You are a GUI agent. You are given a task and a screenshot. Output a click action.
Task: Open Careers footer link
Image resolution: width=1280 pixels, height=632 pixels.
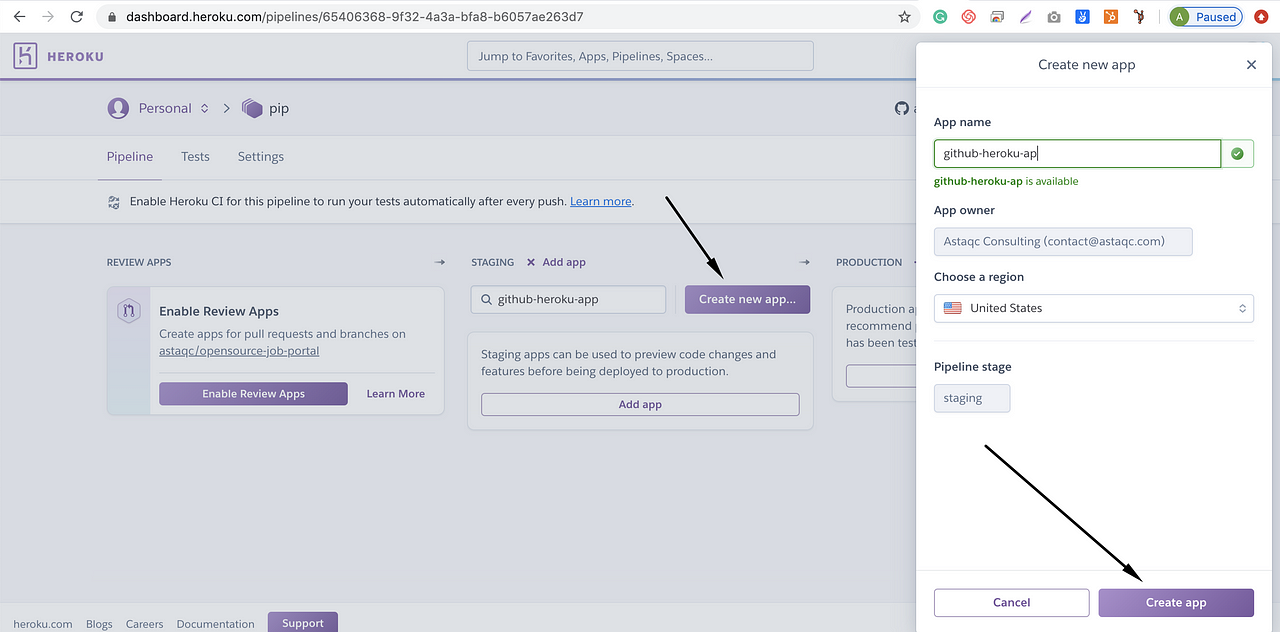pyautogui.click(x=144, y=624)
